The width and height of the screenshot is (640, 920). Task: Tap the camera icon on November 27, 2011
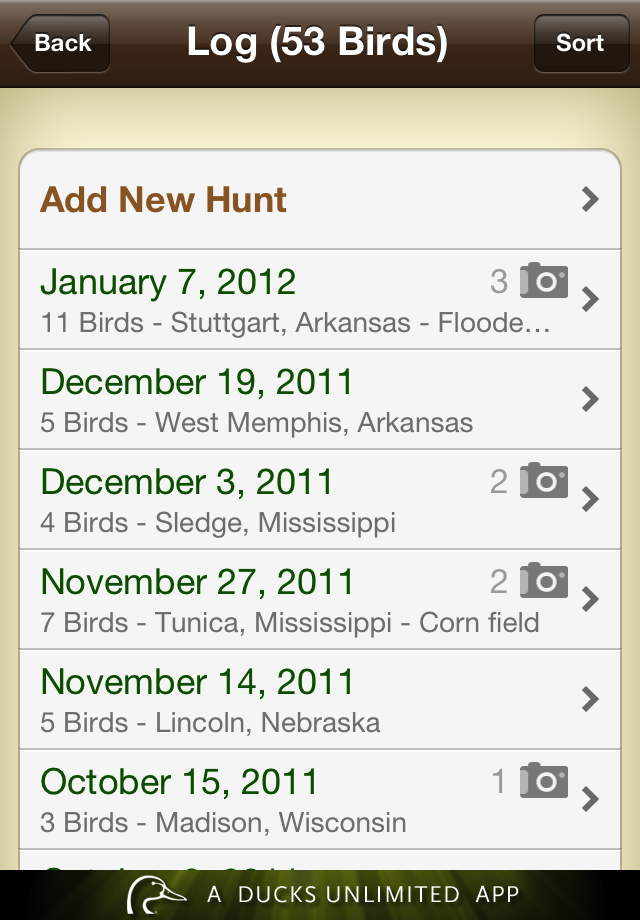pyautogui.click(x=544, y=581)
